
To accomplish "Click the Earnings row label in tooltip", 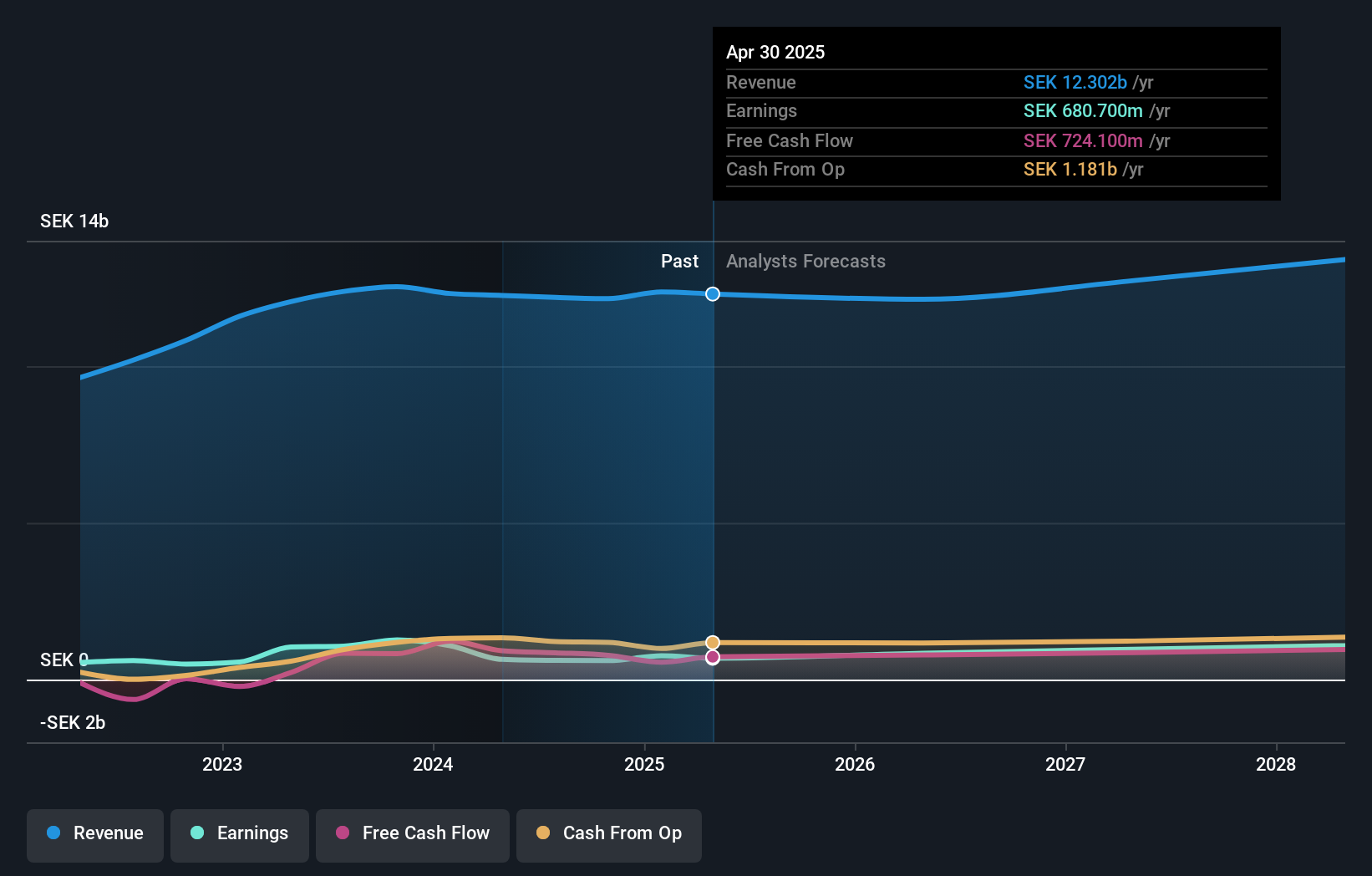I will coord(761,110).
